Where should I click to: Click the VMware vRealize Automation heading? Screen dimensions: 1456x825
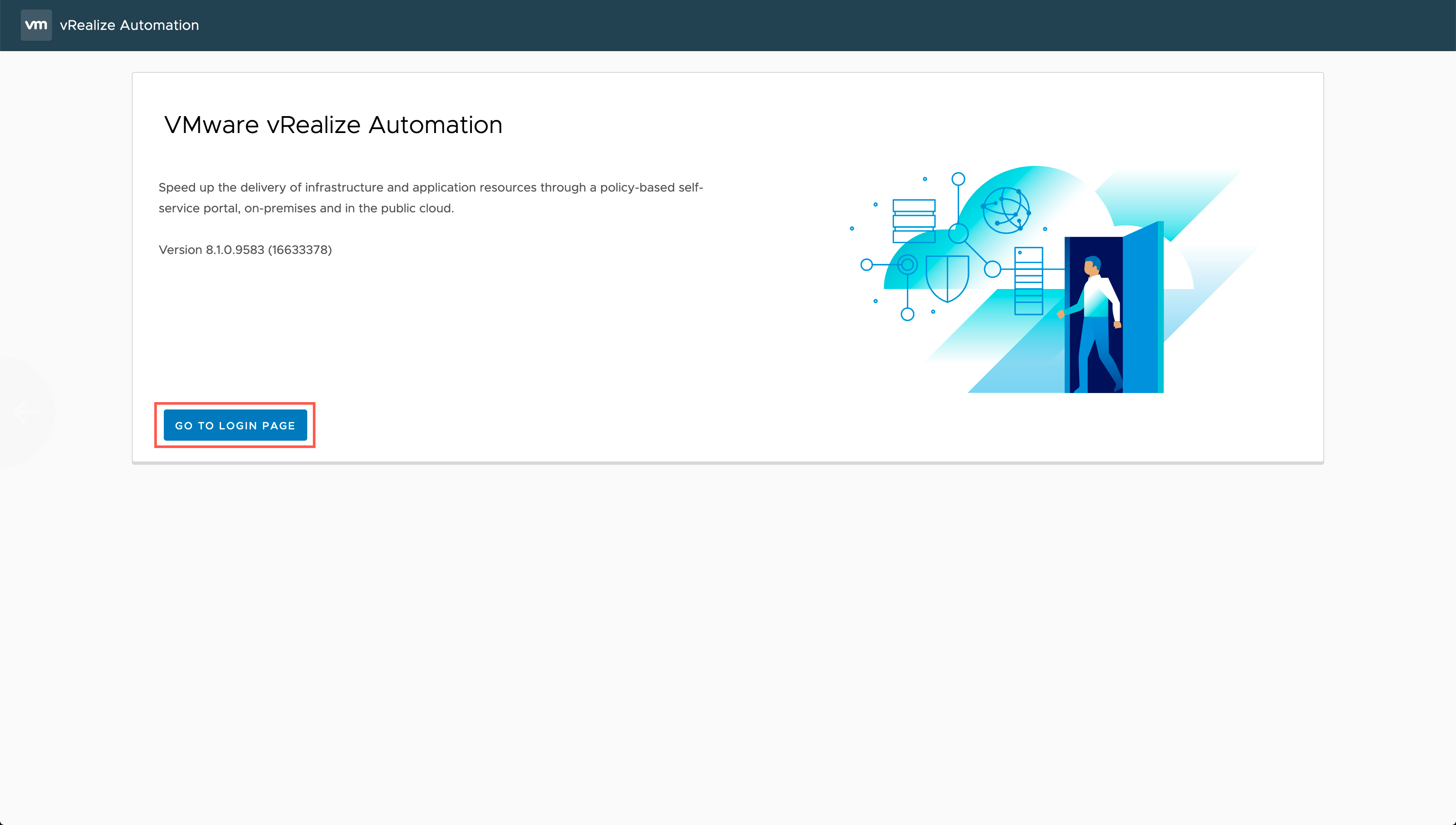(x=333, y=125)
